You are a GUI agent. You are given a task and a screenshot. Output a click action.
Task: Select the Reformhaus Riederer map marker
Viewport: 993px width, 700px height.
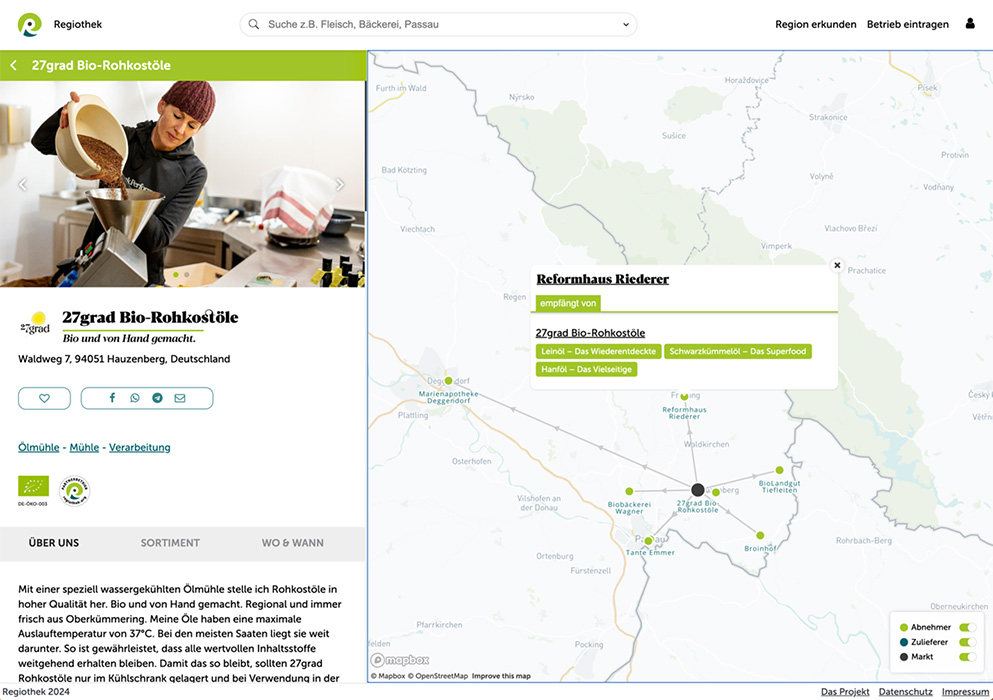coord(685,397)
